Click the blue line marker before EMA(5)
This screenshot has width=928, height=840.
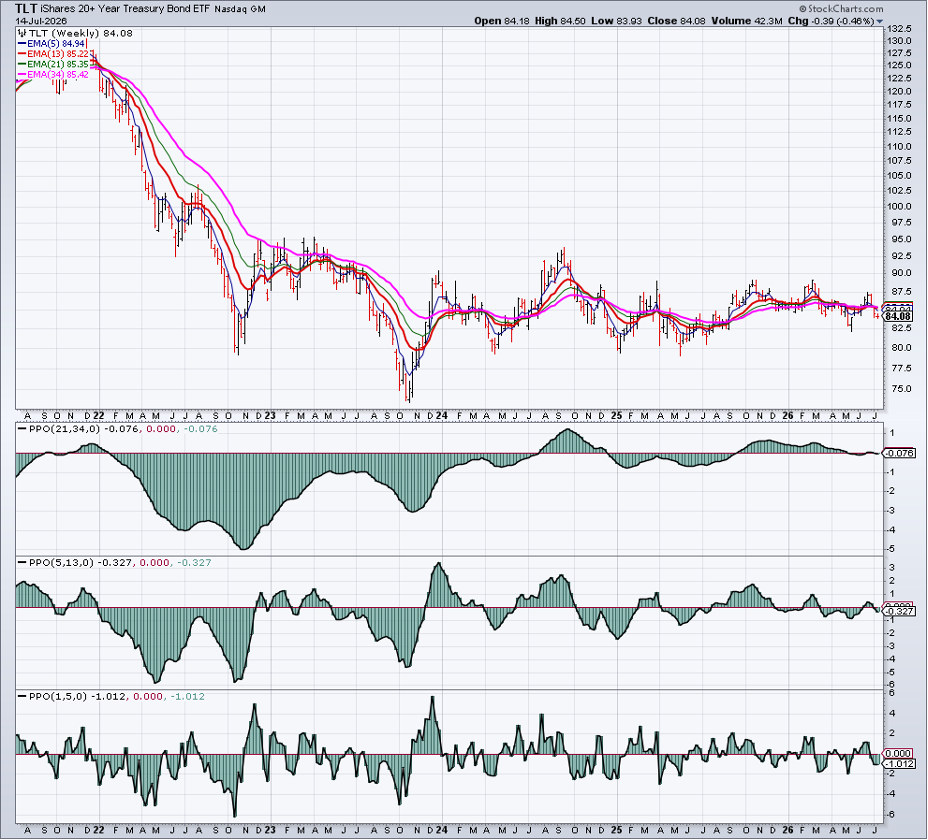22,44
